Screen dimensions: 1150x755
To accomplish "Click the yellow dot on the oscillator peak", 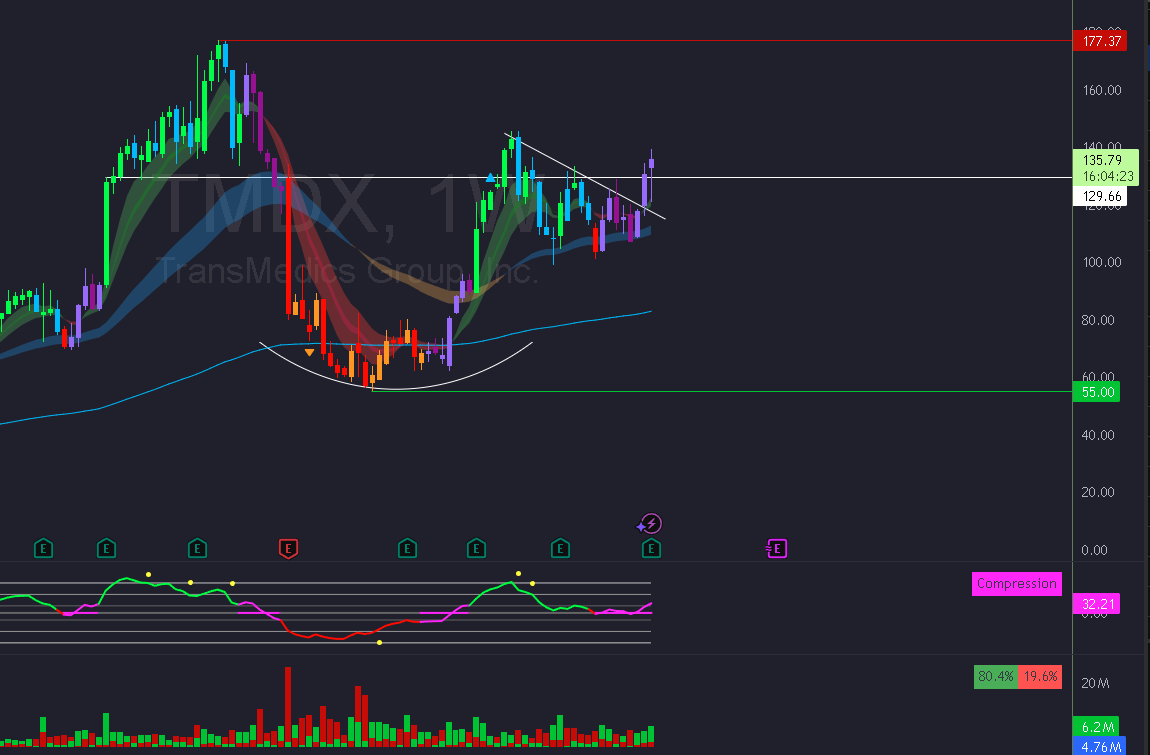I will pyautogui.click(x=517, y=573).
